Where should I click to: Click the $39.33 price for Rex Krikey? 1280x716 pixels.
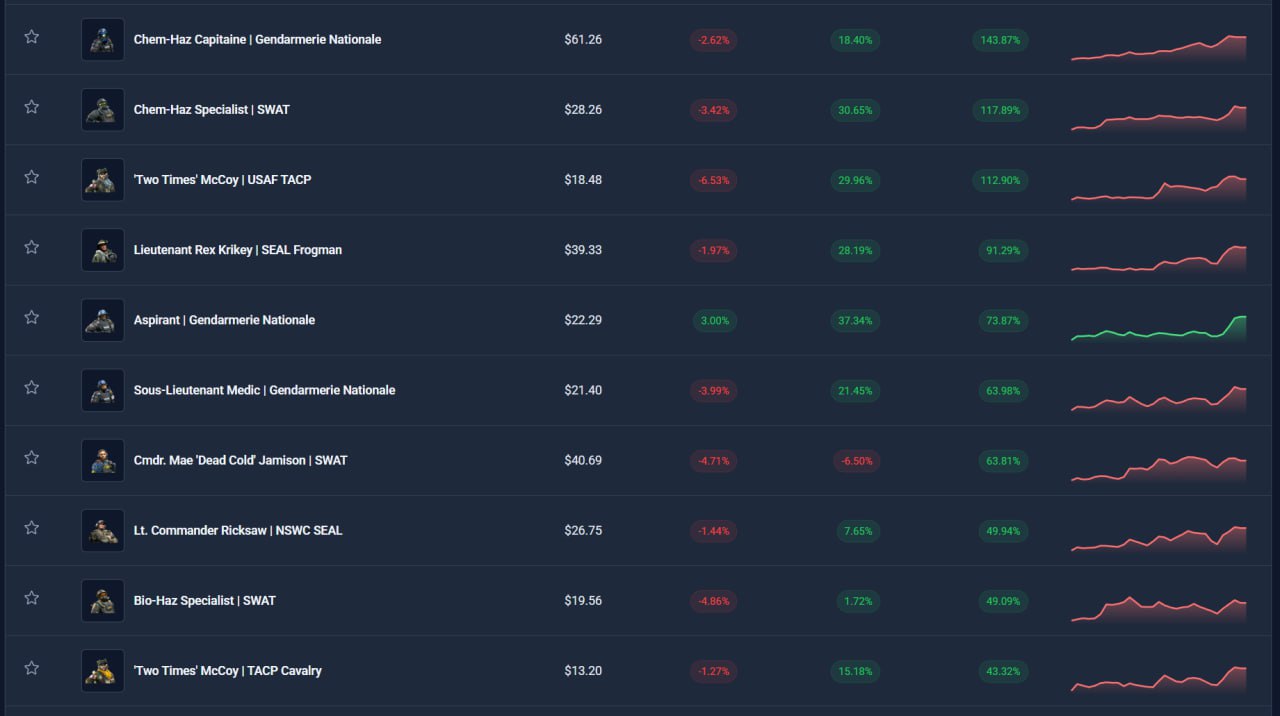tap(583, 250)
